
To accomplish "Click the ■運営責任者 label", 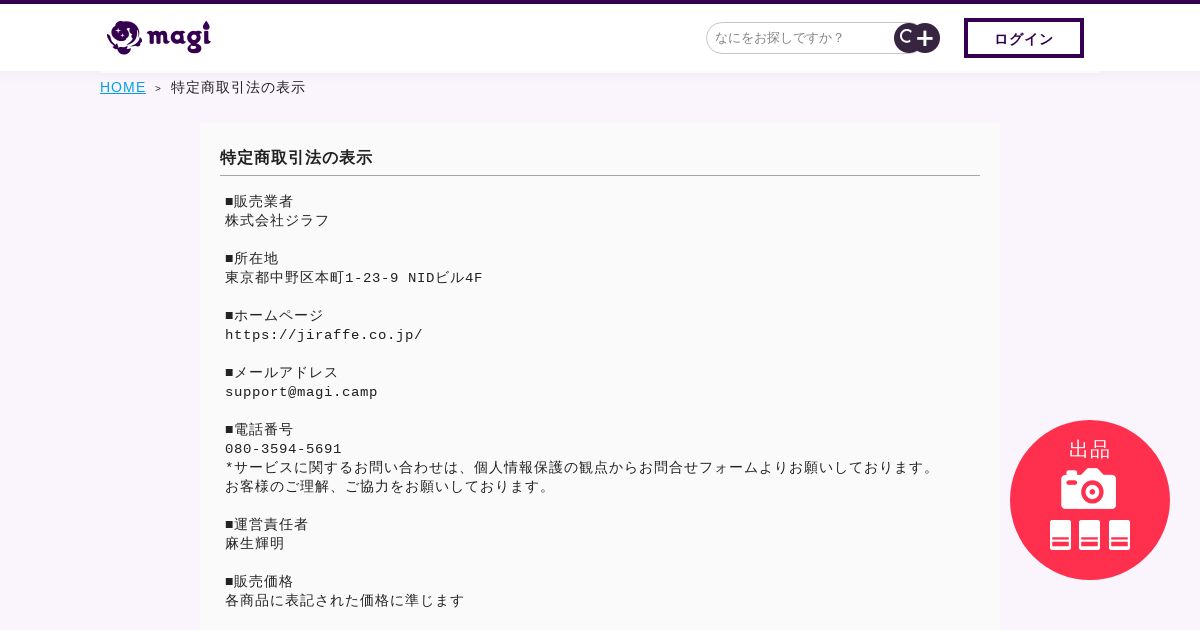I will tap(267, 524).
